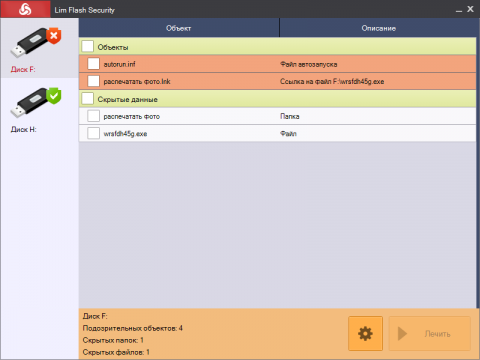Tick the распечатать фото.lnk checkbox
This screenshot has width=480, height=360.
(93, 81)
